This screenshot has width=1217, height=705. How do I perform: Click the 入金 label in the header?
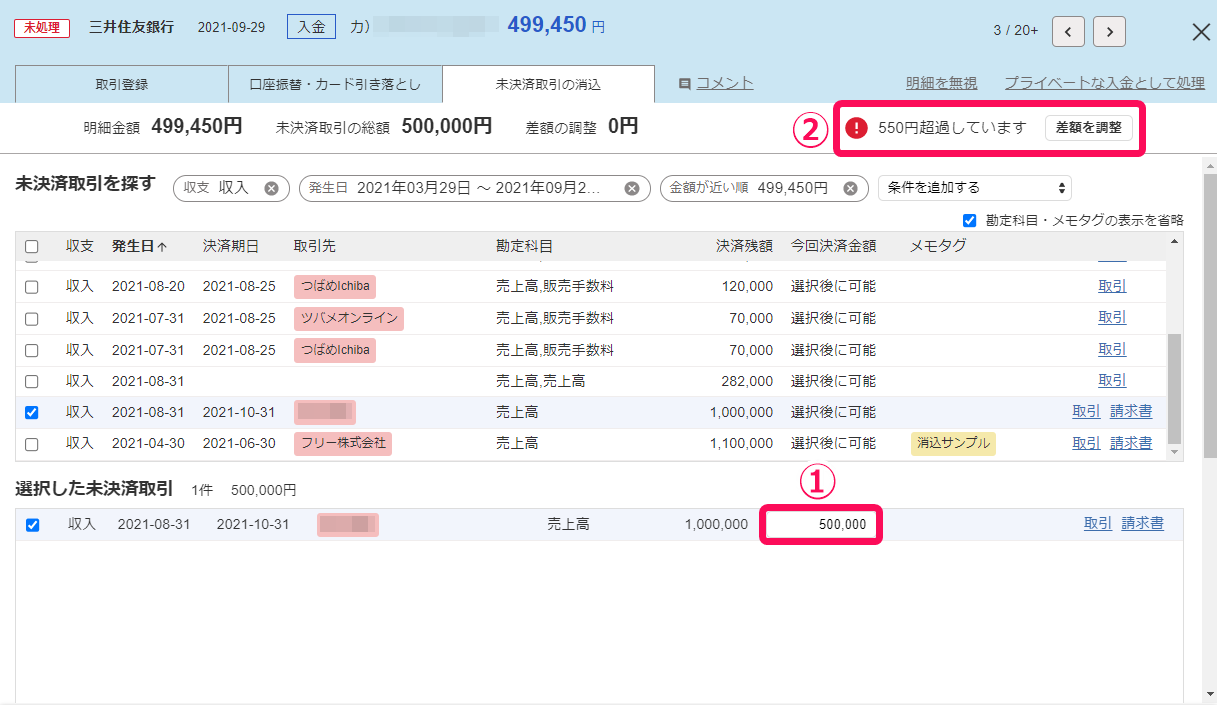[311, 27]
